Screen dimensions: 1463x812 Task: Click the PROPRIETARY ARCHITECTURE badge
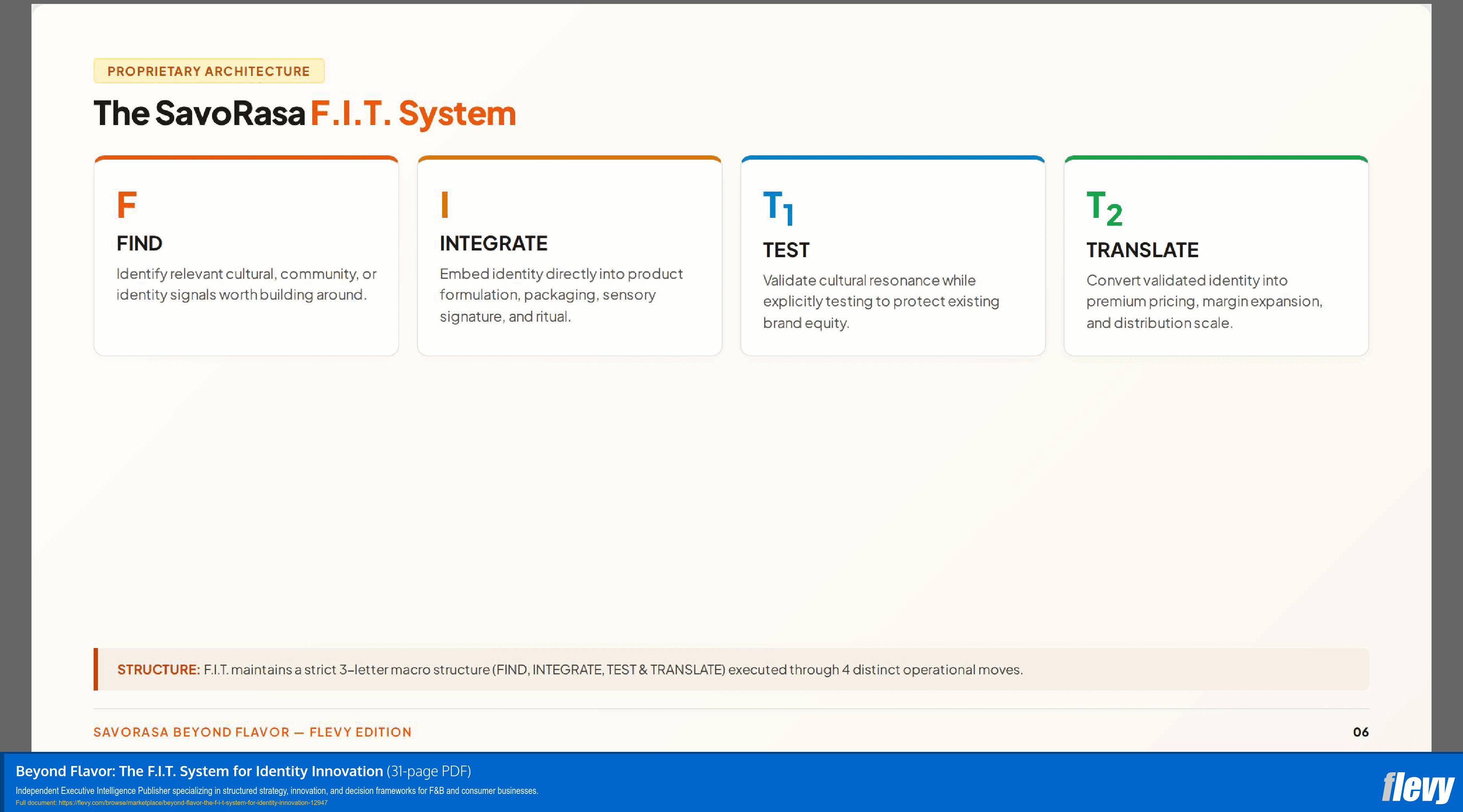[209, 71]
